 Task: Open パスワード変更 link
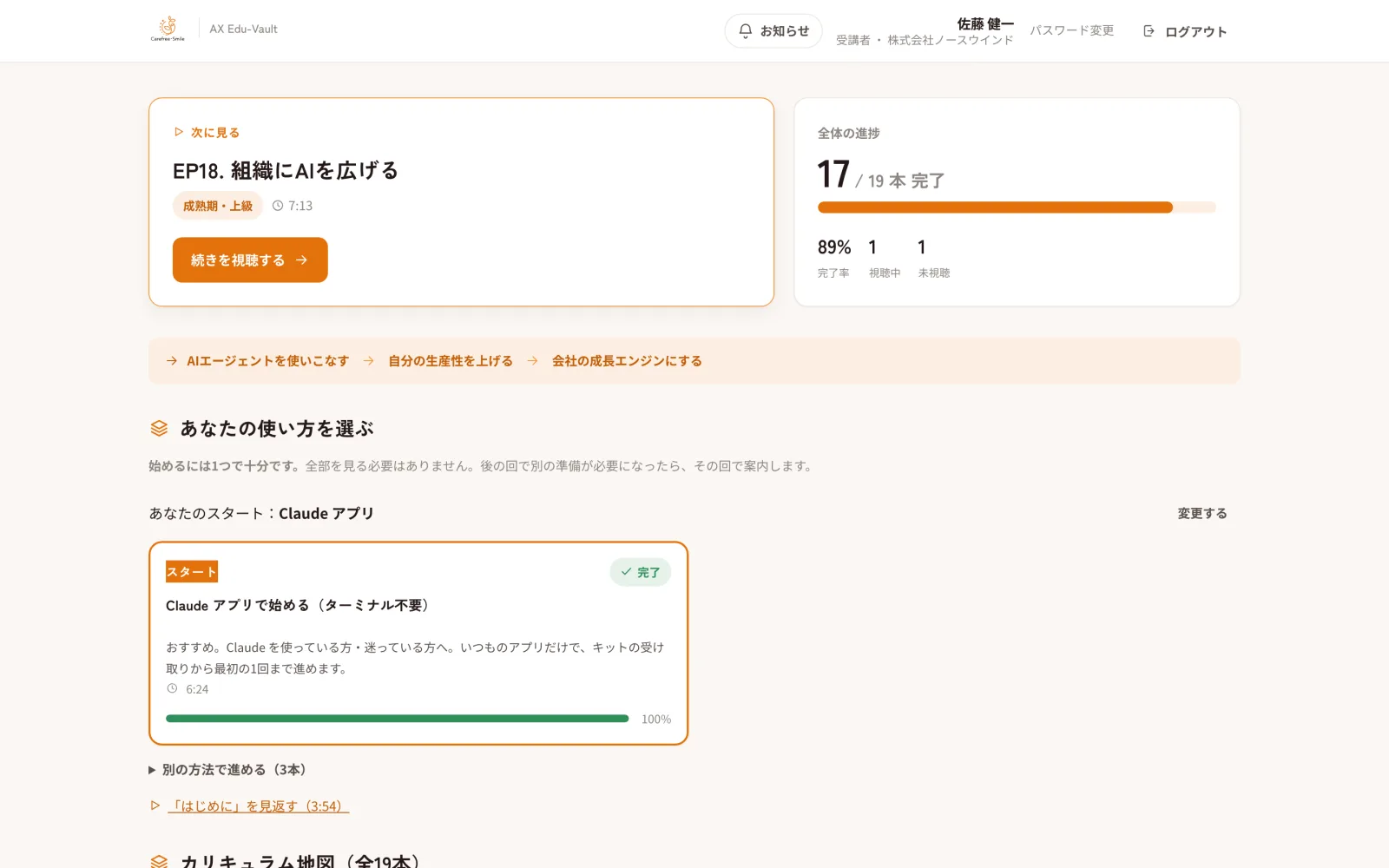point(1072,30)
